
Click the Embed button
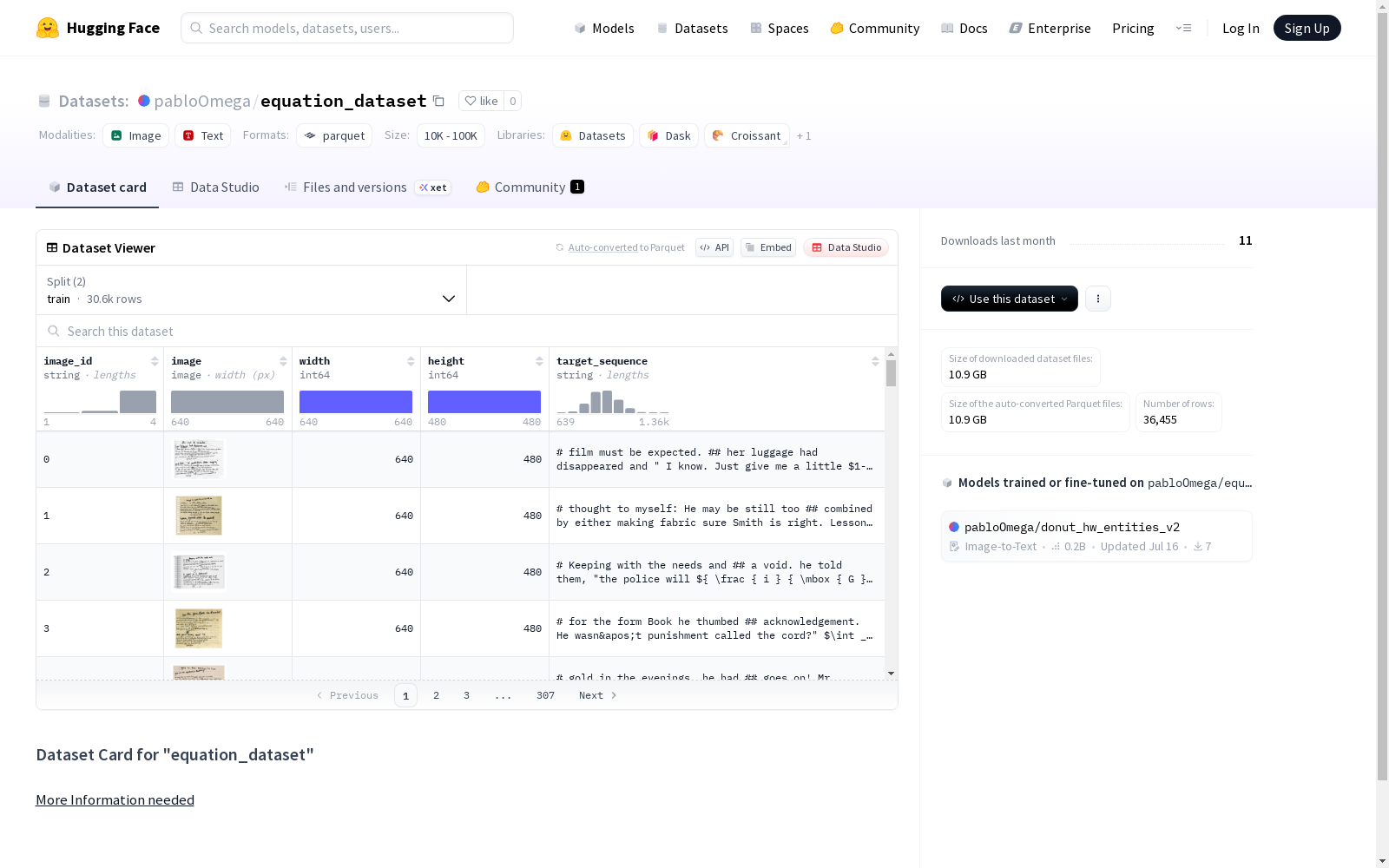[x=768, y=247]
